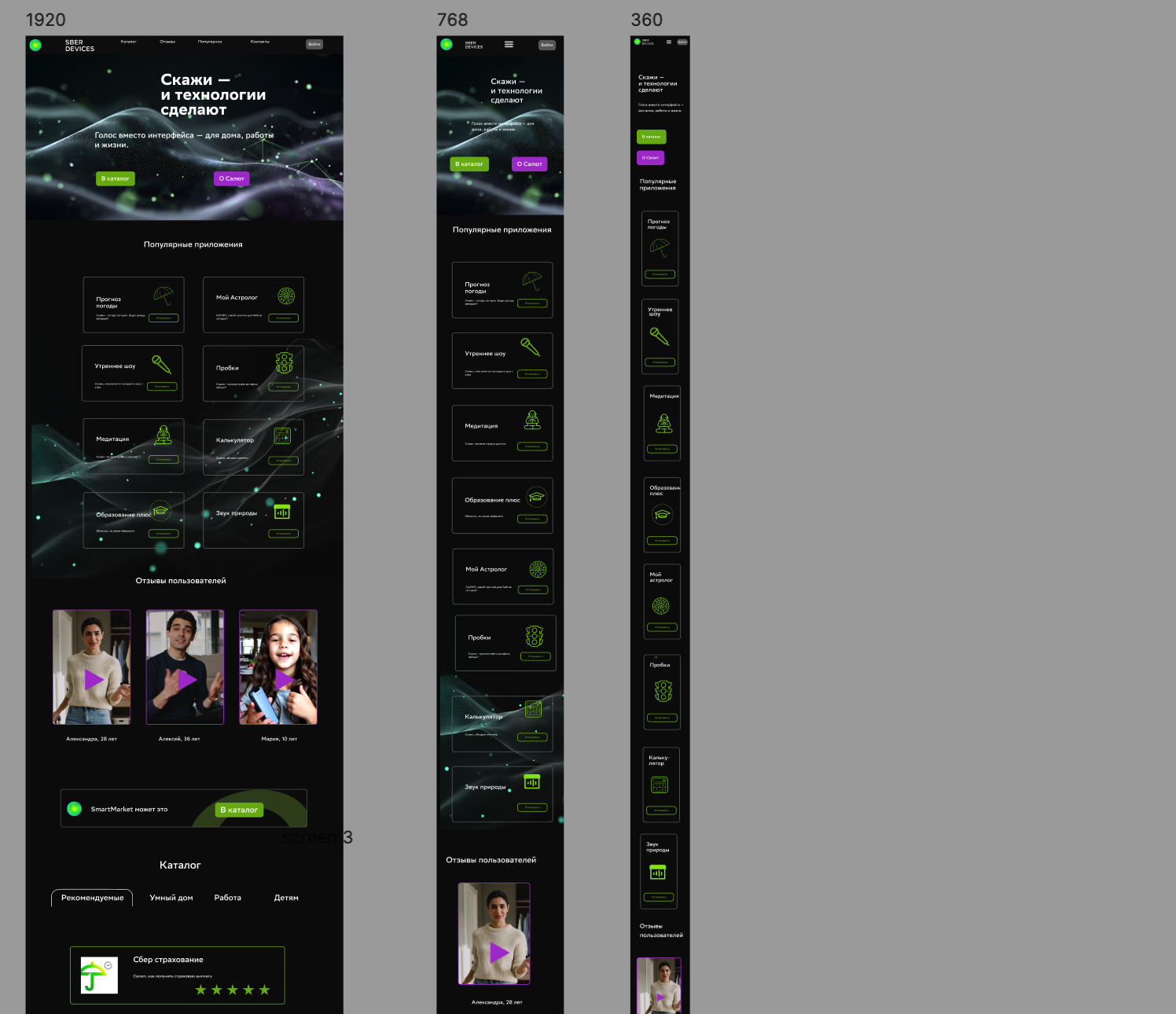Click the umbrella icon on Прогноз погоды card, 1920 frame

(164, 296)
